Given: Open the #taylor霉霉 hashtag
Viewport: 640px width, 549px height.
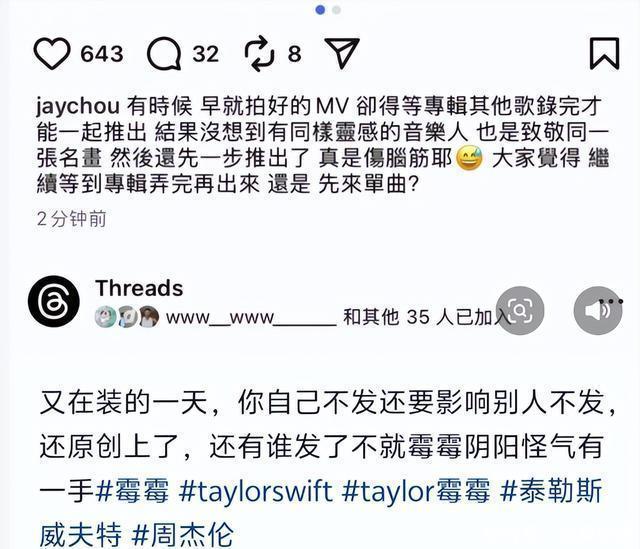Looking at the screenshot, I should [x=416, y=491].
